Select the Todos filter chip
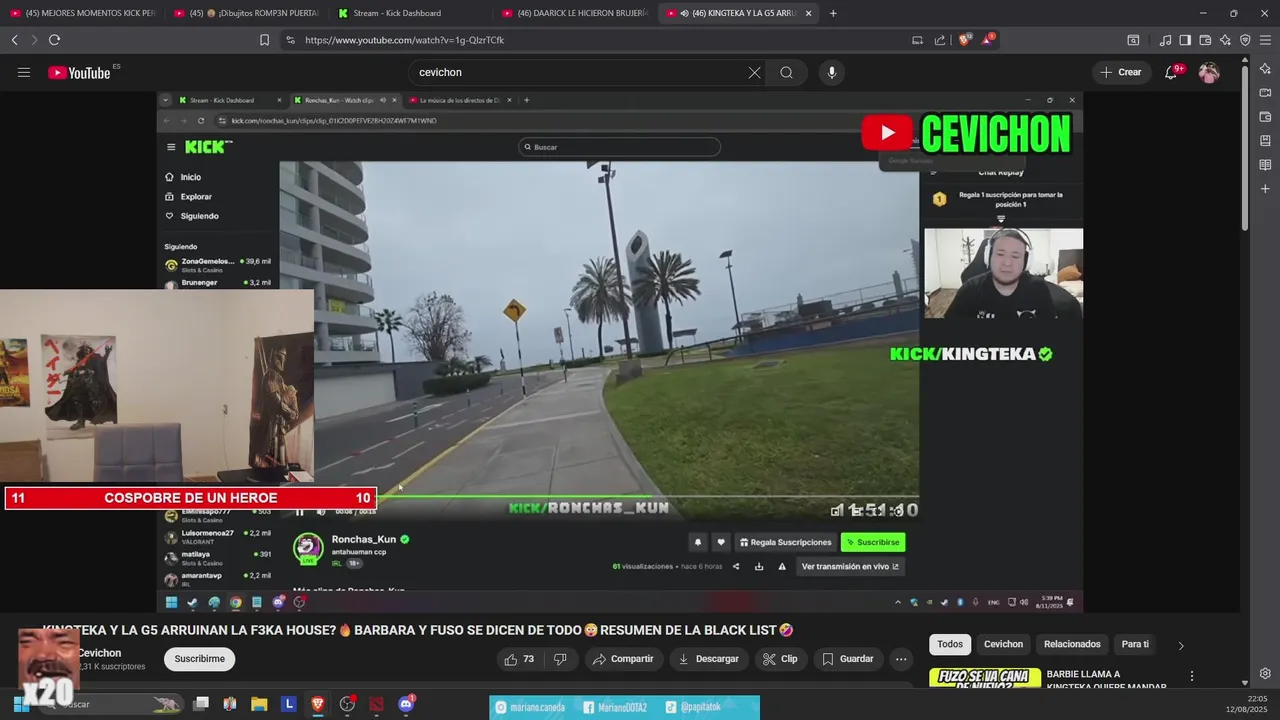The width and height of the screenshot is (1280, 720). click(x=950, y=644)
